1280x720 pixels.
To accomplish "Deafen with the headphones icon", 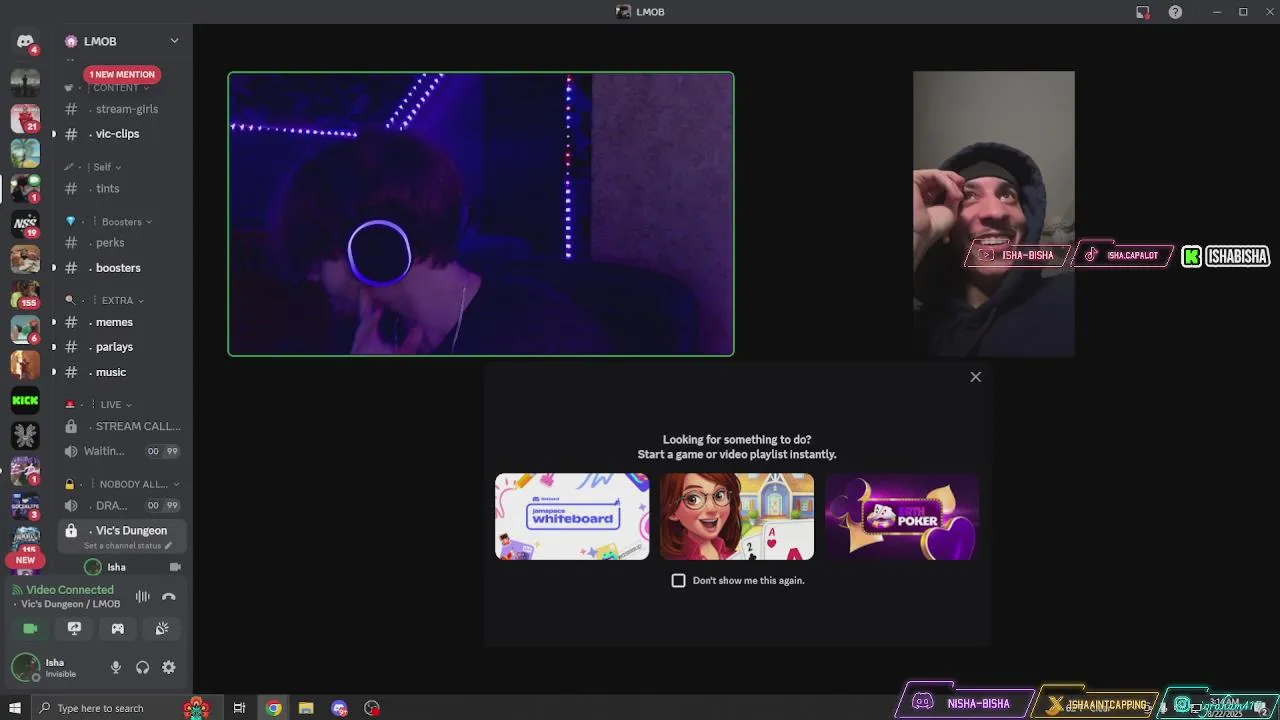I will click(142, 667).
